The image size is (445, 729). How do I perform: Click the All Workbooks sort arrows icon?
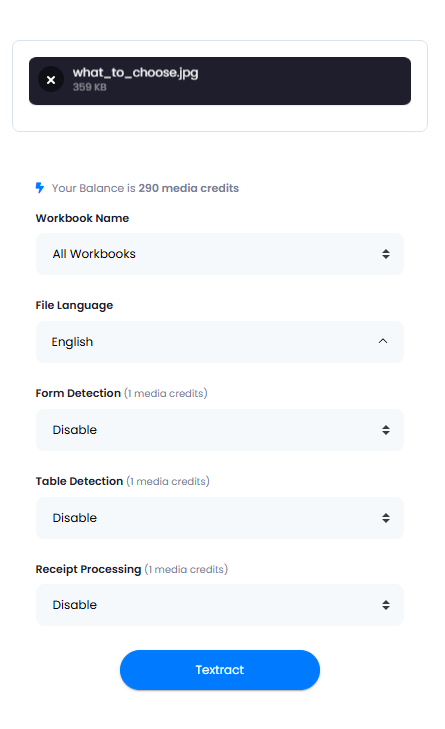point(385,254)
